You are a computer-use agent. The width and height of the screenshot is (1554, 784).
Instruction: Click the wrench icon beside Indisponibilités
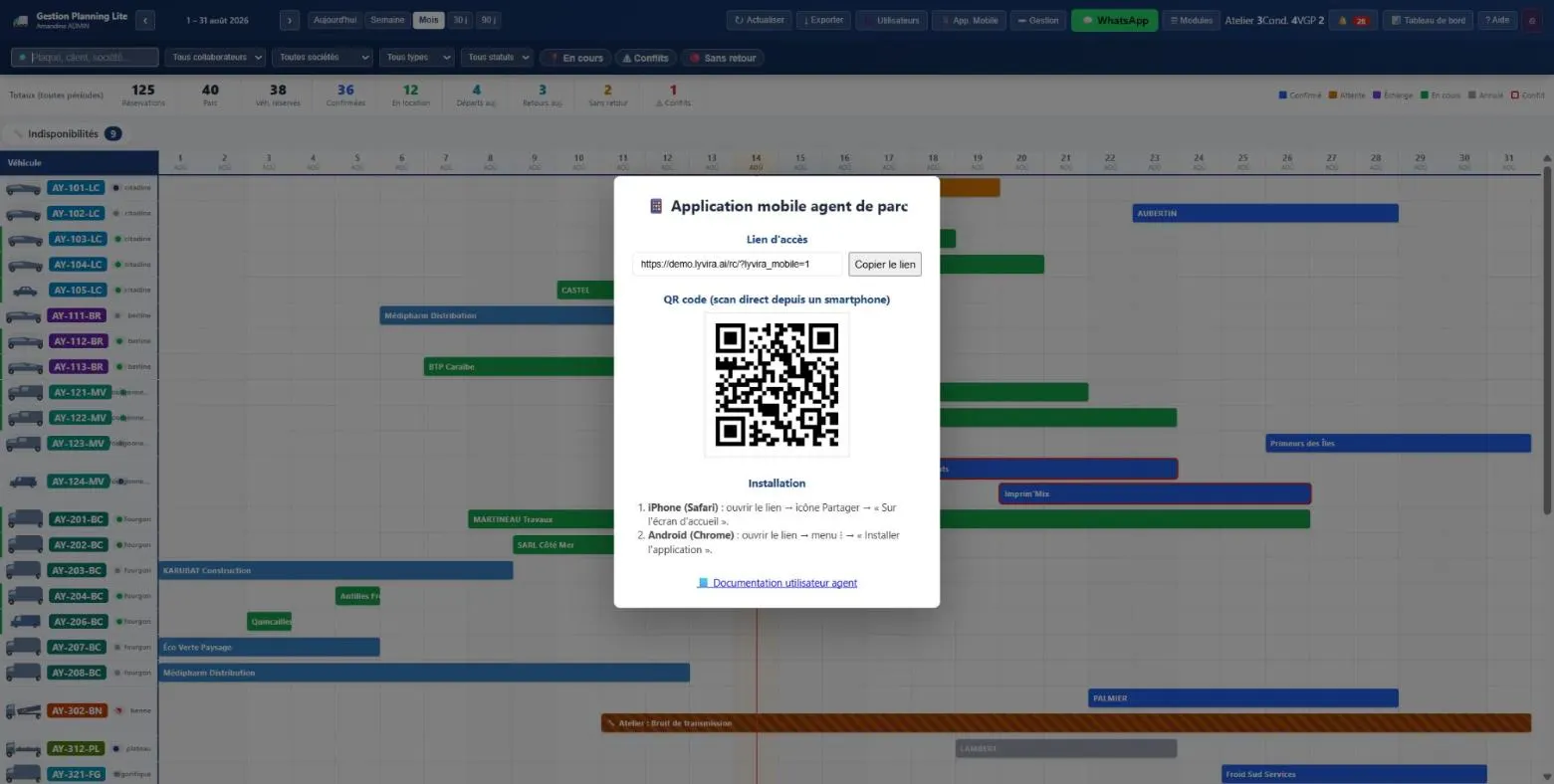click(x=18, y=133)
